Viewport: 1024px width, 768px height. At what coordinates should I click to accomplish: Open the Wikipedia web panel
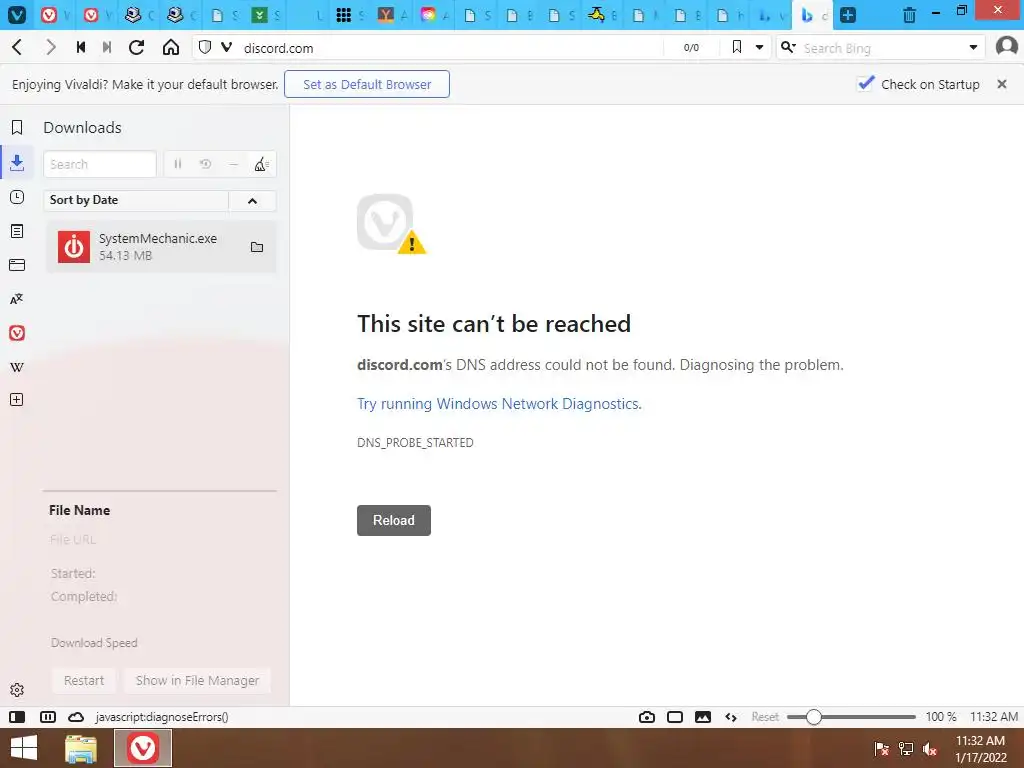pos(17,367)
